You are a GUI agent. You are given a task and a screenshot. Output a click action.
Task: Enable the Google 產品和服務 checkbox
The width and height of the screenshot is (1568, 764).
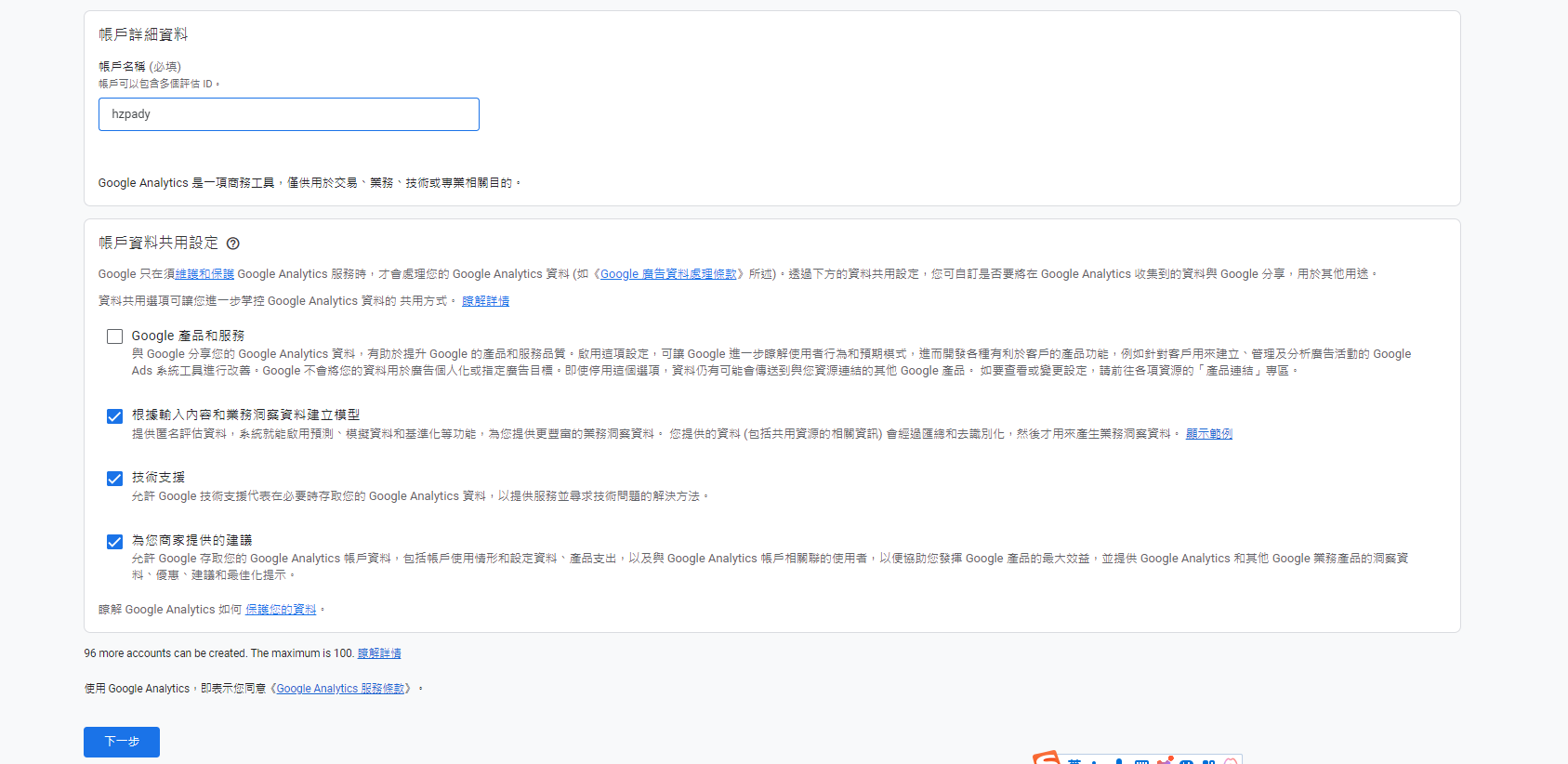(x=114, y=336)
